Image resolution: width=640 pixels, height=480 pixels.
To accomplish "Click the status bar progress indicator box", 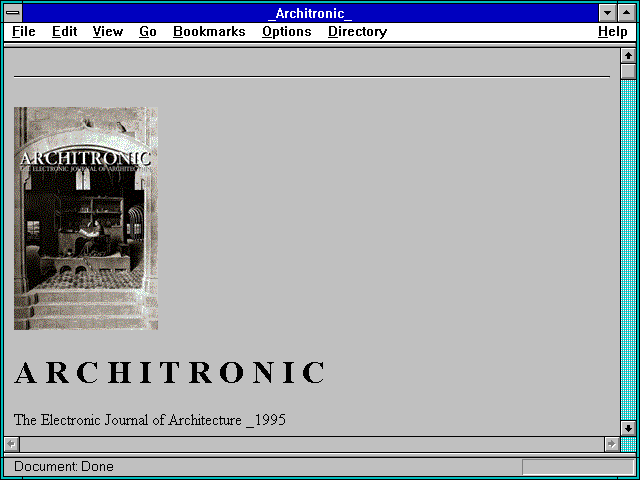I will pyautogui.click(x=578, y=467).
